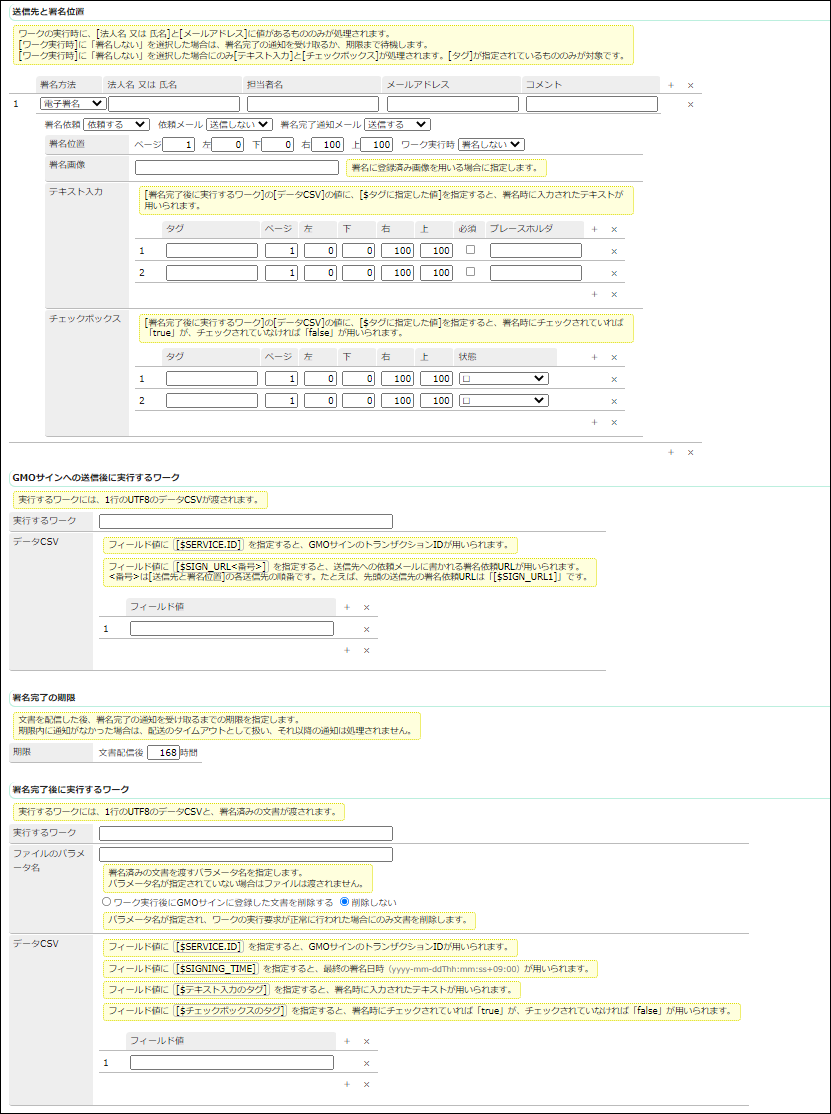Click the メールアドレス field in recipient row 1
The height and width of the screenshot is (1114, 831).
click(x=452, y=104)
